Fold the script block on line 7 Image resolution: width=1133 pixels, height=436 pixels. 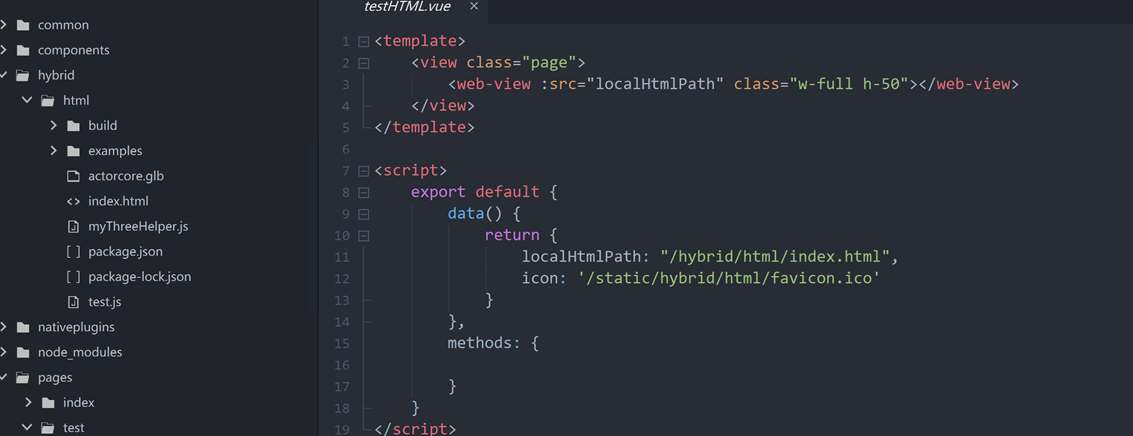pos(363,171)
